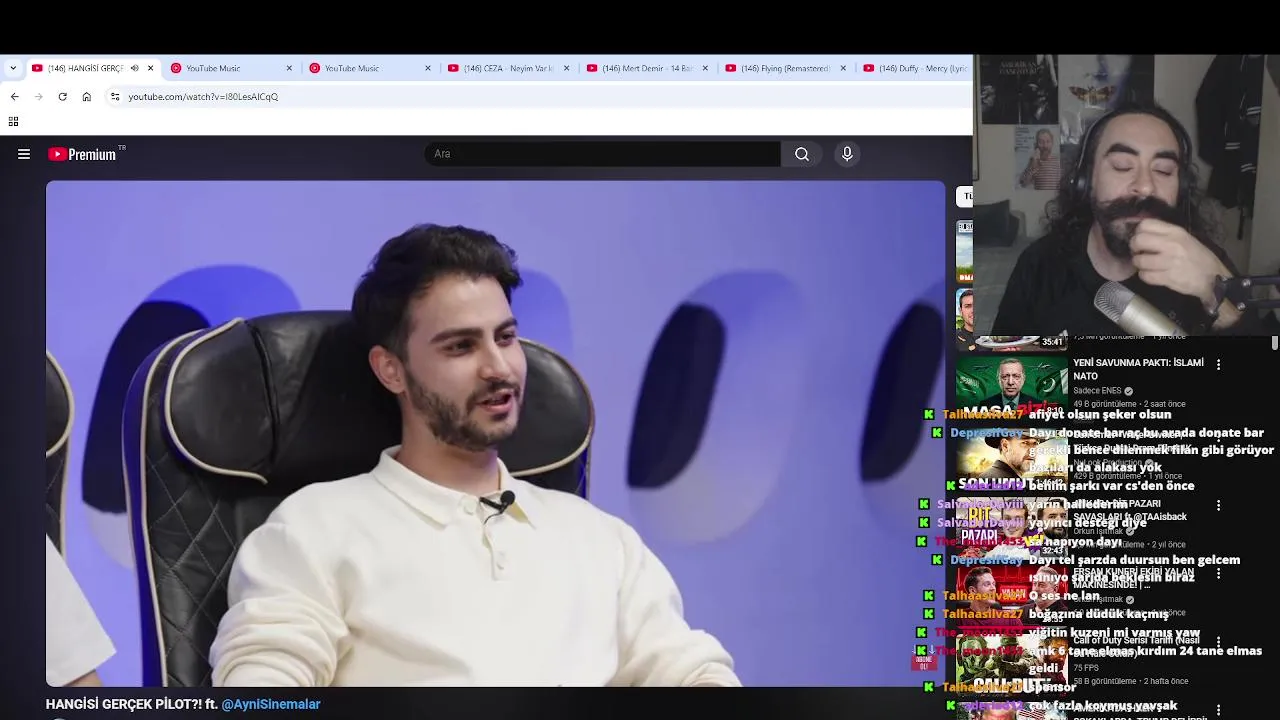Close the first YouTube Music tab
Viewport: 1280px width, 720px height.
(289, 68)
